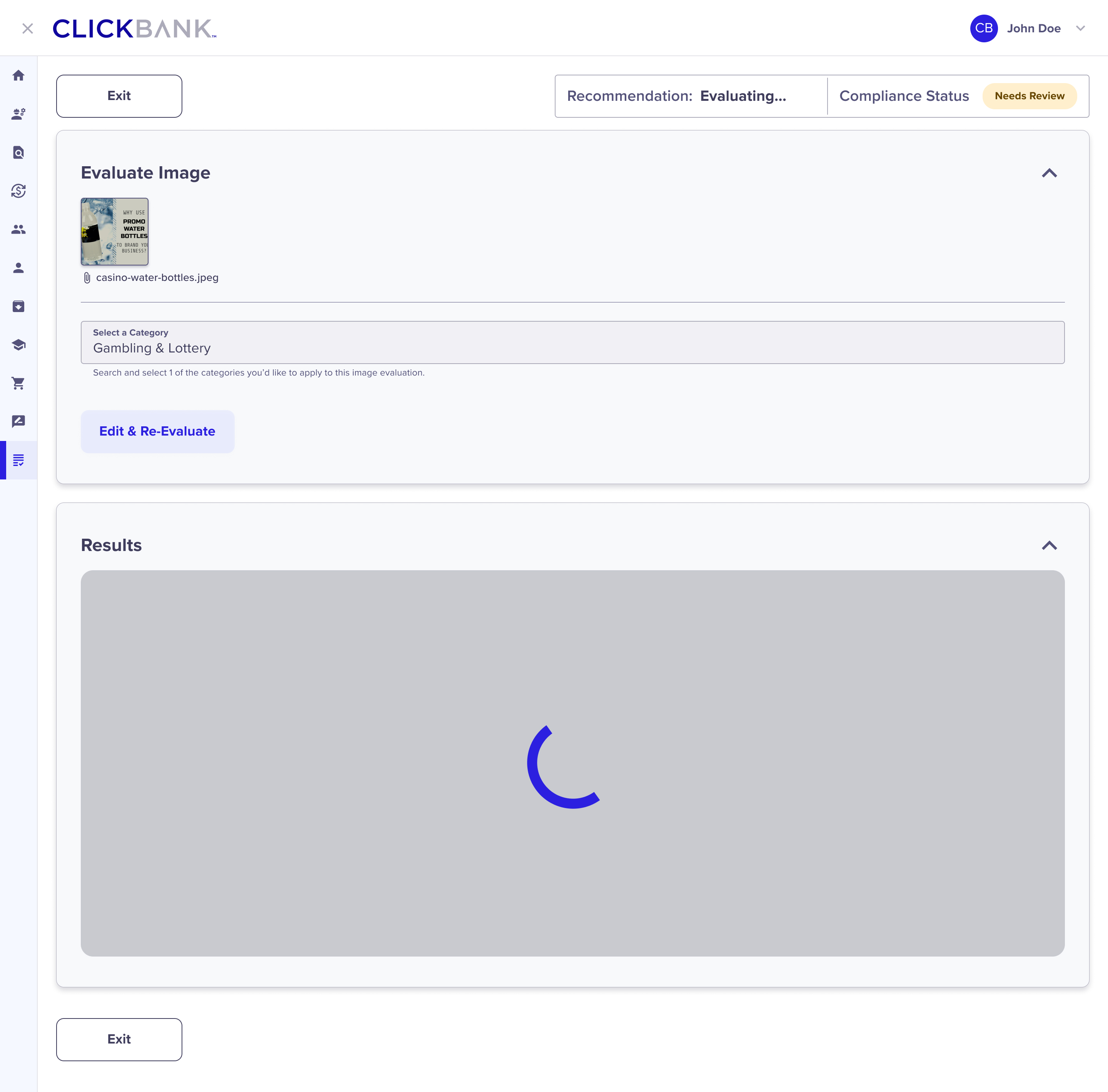Click the dollar refresh cycle sidebar icon

[x=18, y=191]
